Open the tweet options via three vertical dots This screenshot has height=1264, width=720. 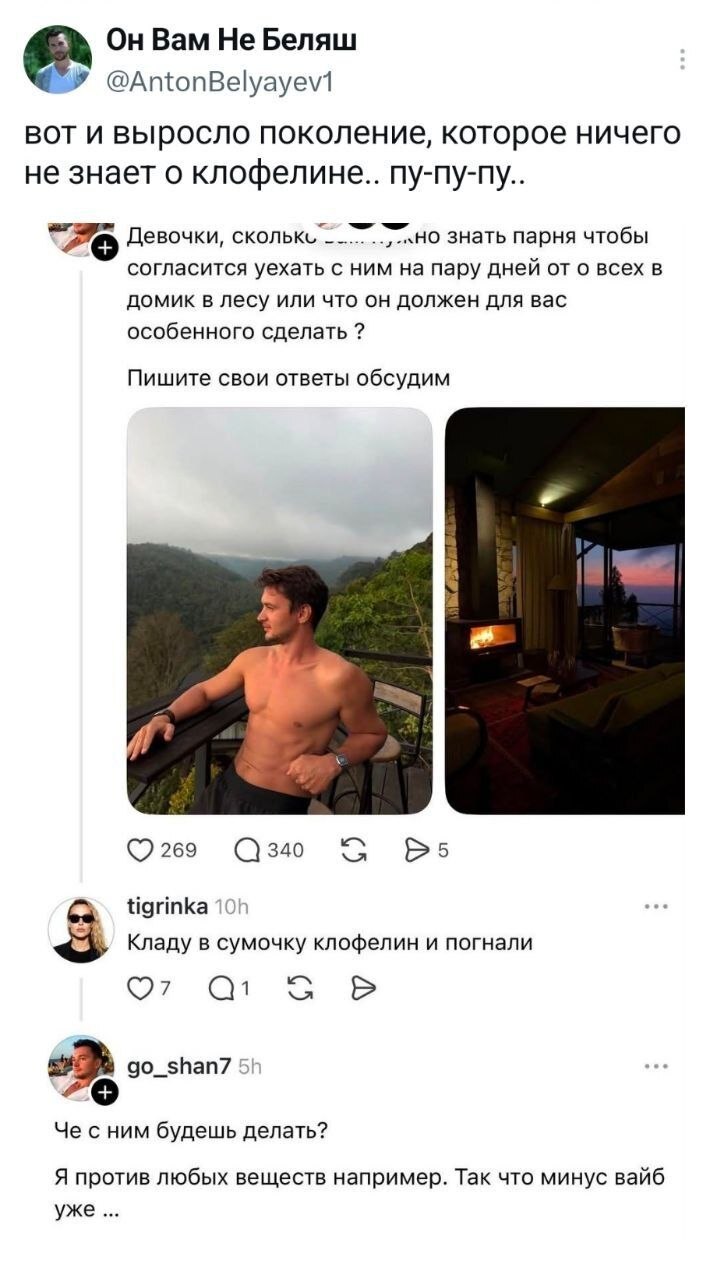(x=681, y=60)
